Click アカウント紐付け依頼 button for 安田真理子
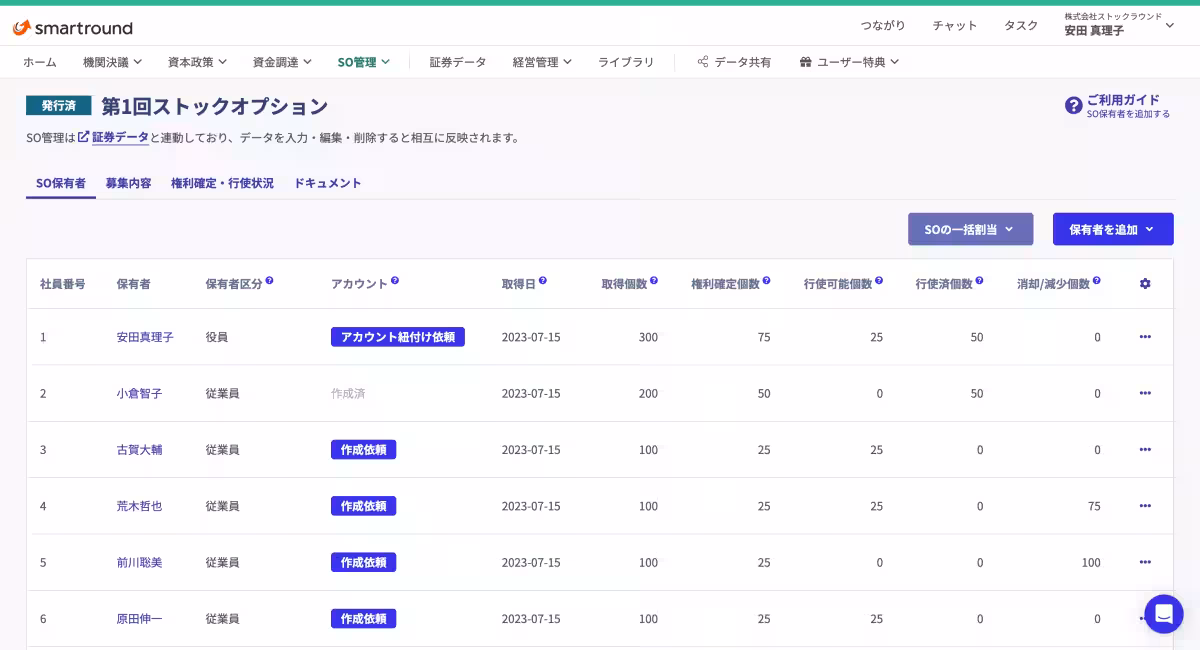1200x650 pixels. tap(398, 337)
